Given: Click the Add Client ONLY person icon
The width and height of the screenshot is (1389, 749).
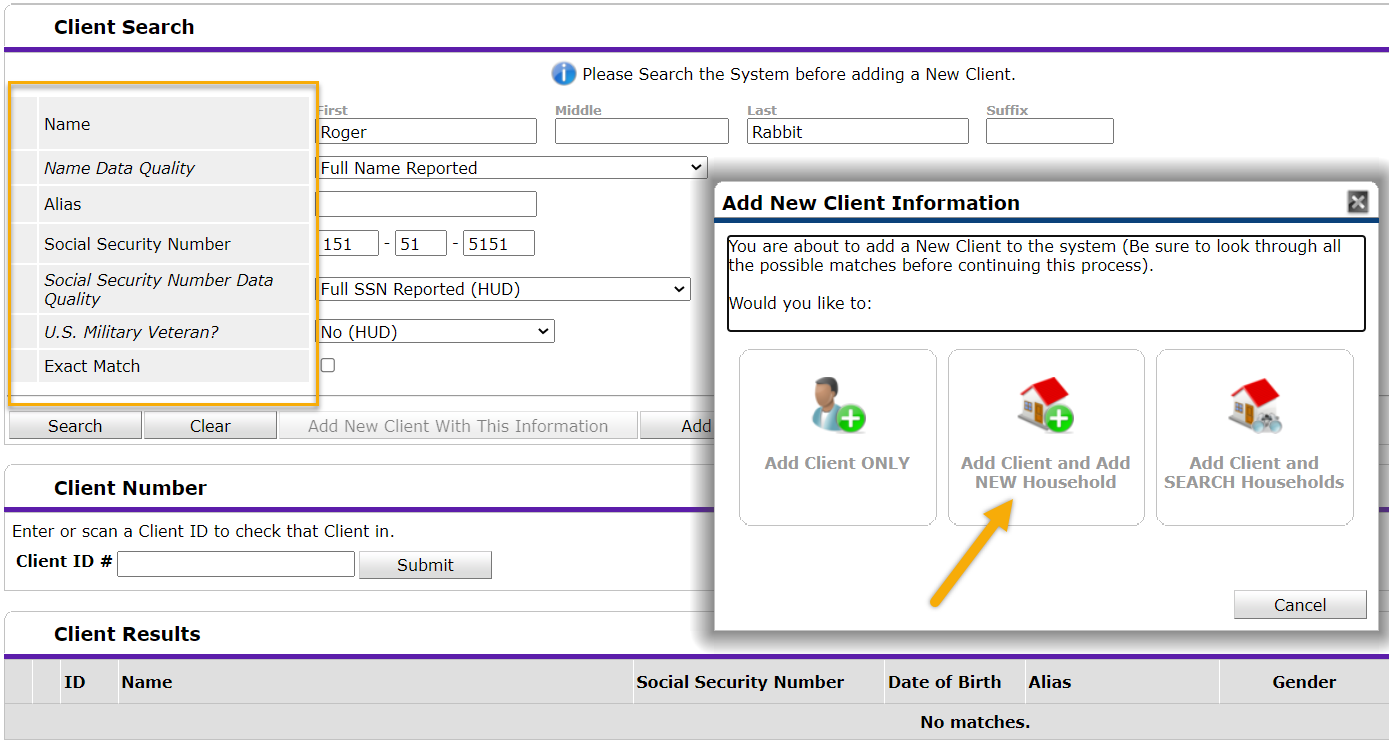Looking at the screenshot, I should coord(838,404).
